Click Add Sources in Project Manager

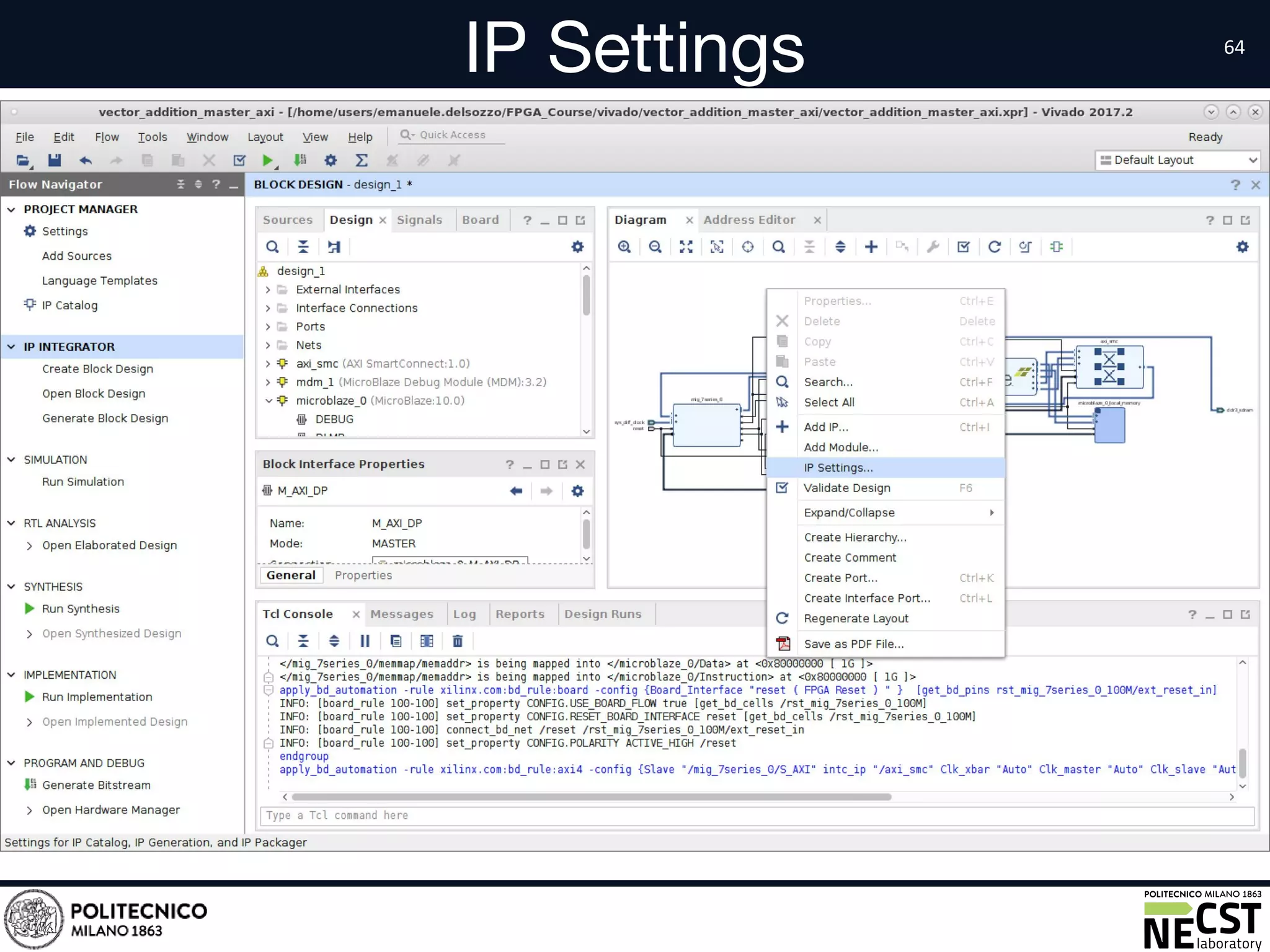point(77,256)
